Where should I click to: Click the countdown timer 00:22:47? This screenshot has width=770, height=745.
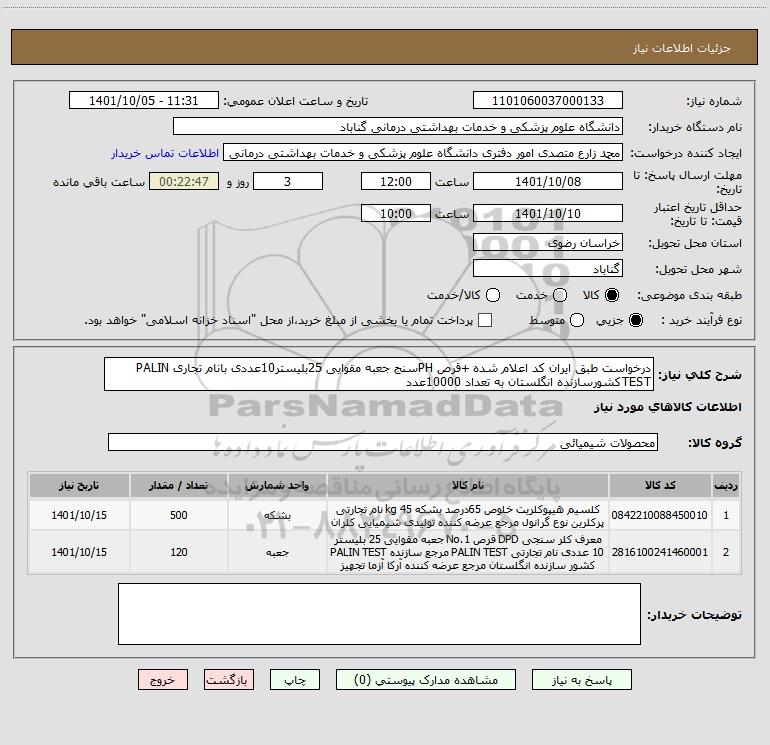pos(184,181)
